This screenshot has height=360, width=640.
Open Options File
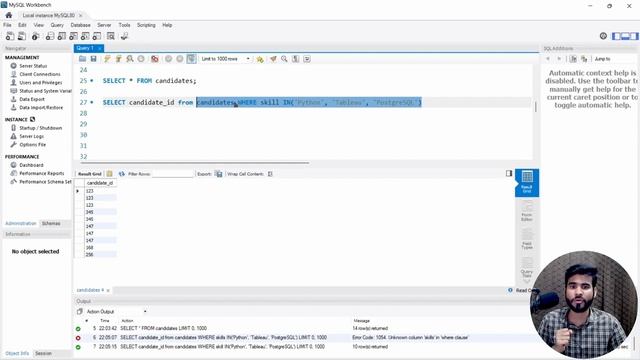(33, 144)
